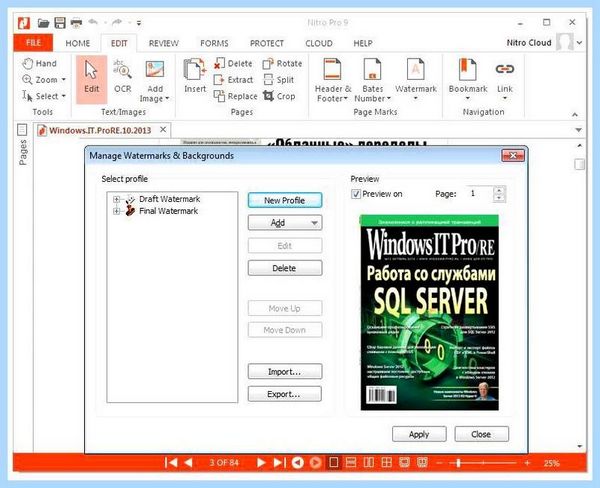Click the dialog's Close button

pyautogui.click(x=481, y=434)
